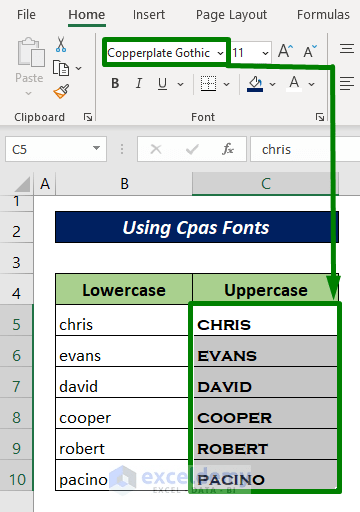Apply the font color A
Viewport: 360px width, 512px height.
[x=294, y=84]
